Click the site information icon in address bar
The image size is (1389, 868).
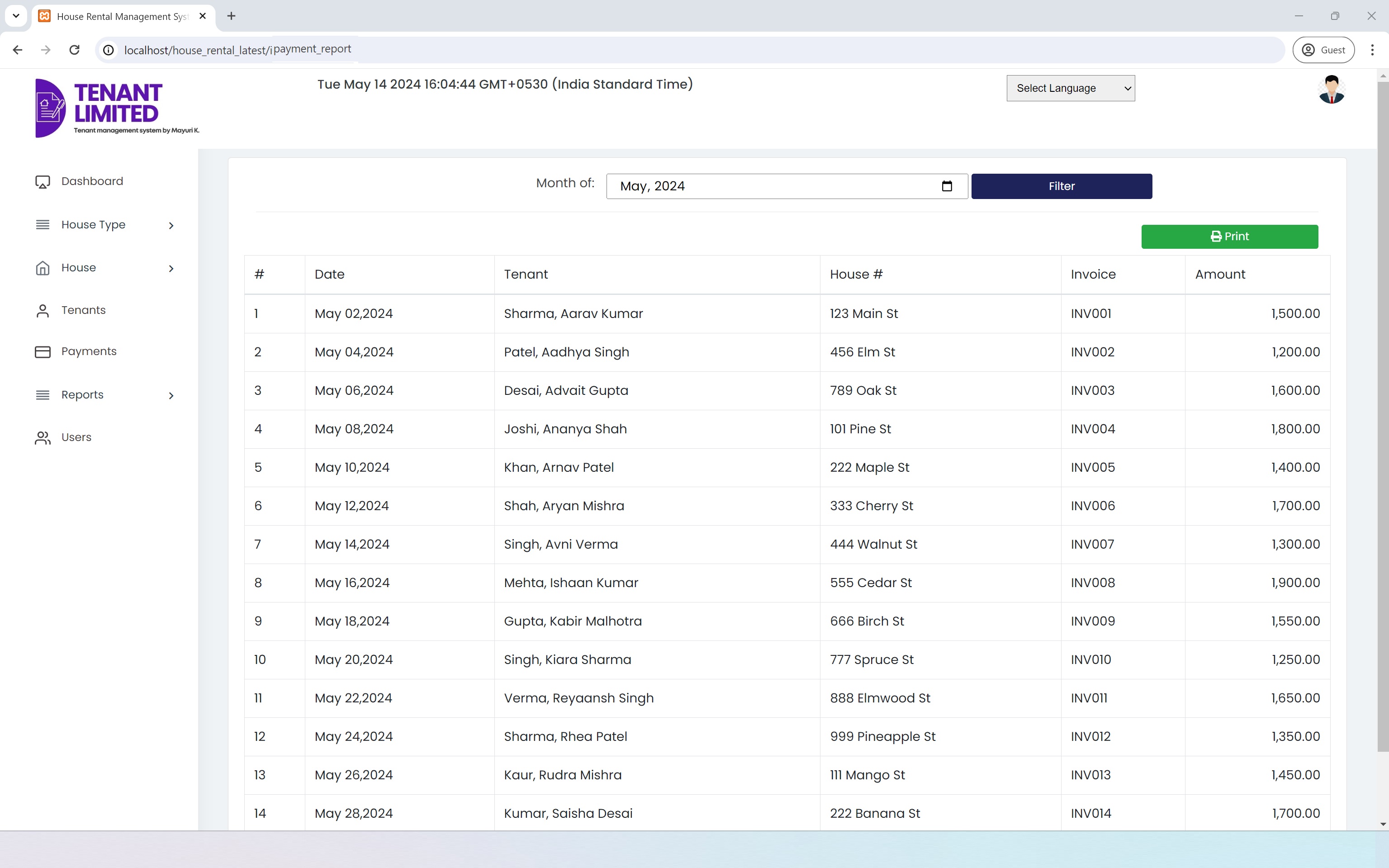point(109,50)
